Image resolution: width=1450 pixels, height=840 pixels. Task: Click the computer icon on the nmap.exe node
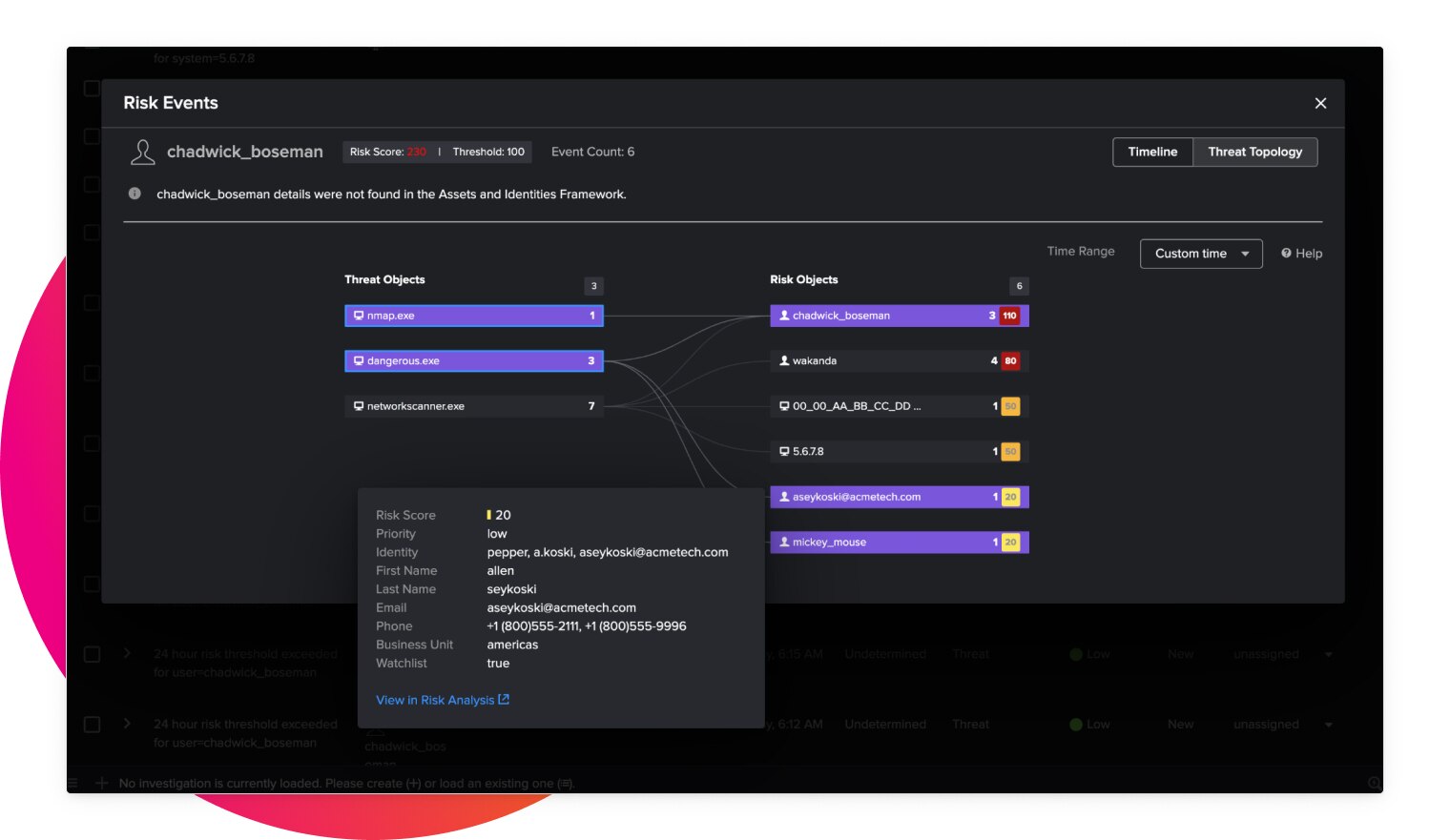[x=359, y=315]
